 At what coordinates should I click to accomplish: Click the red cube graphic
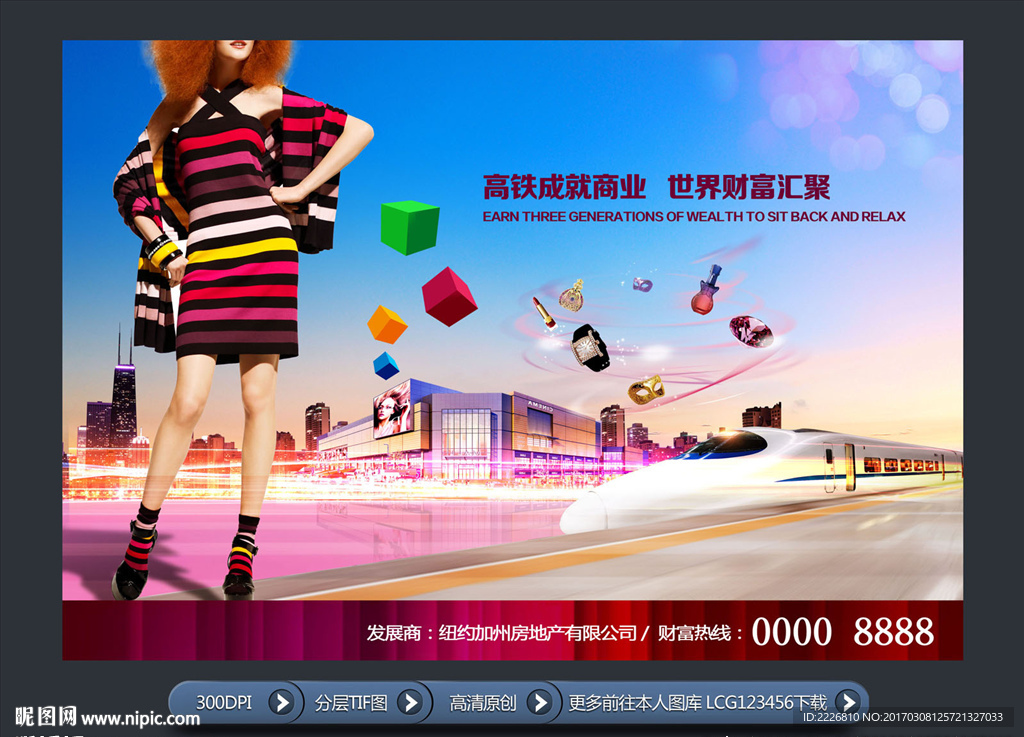click(449, 296)
